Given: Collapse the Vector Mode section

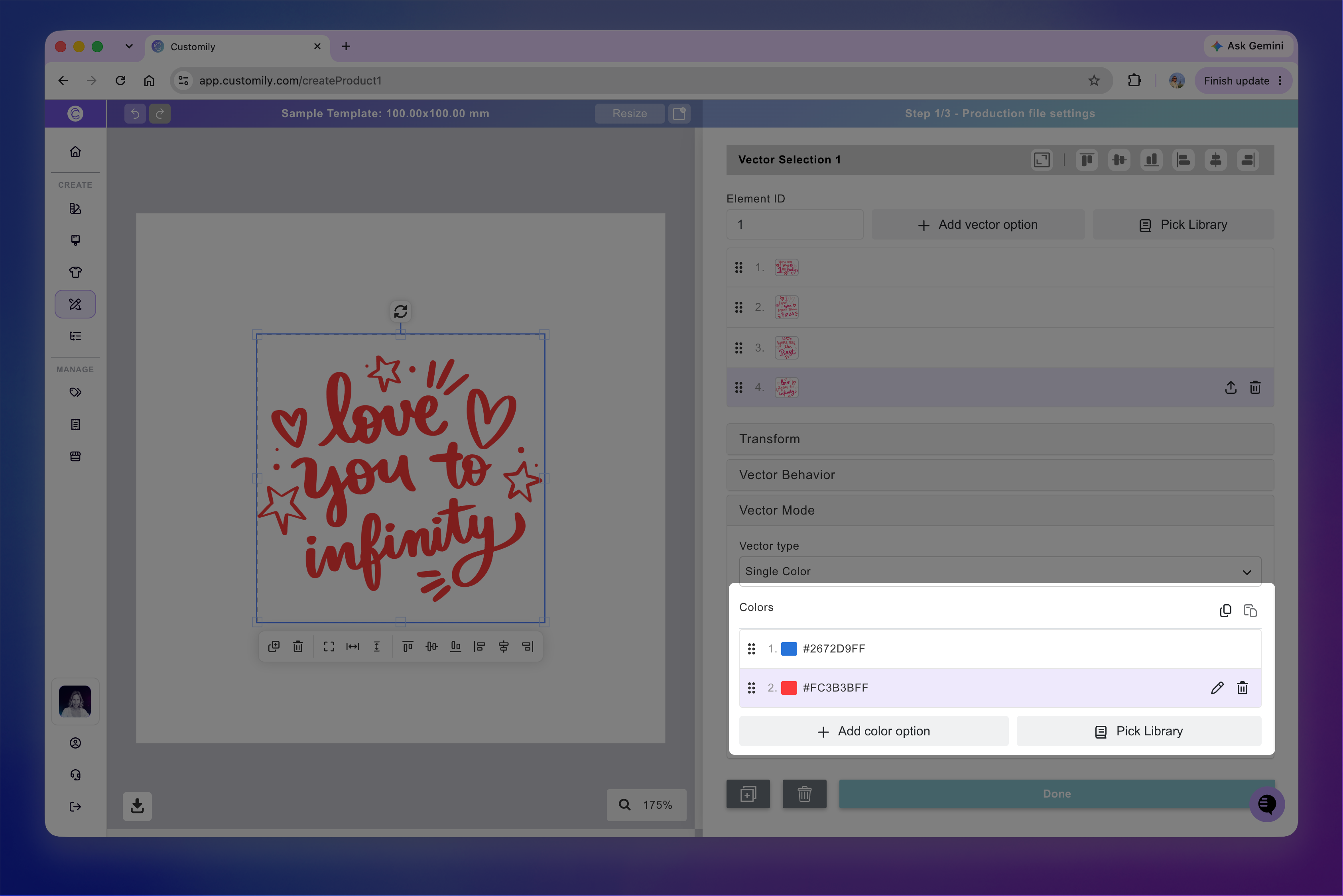Looking at the screenshot, I should coord(1000,510).
